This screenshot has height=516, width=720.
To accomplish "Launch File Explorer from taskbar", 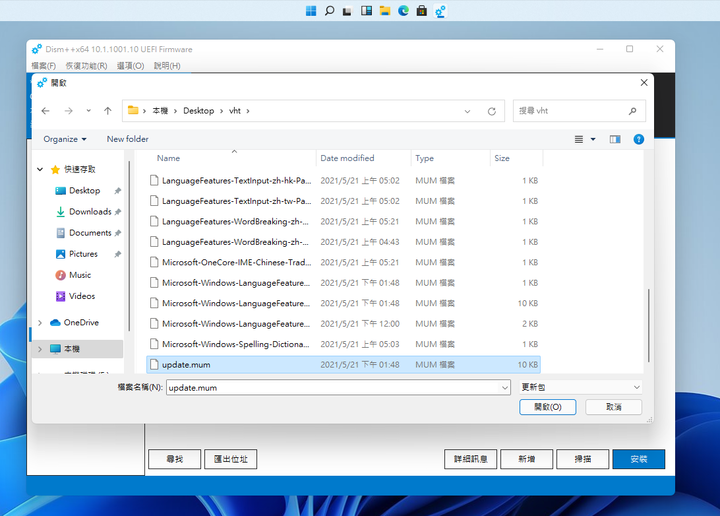I will (x=385, y=11).
